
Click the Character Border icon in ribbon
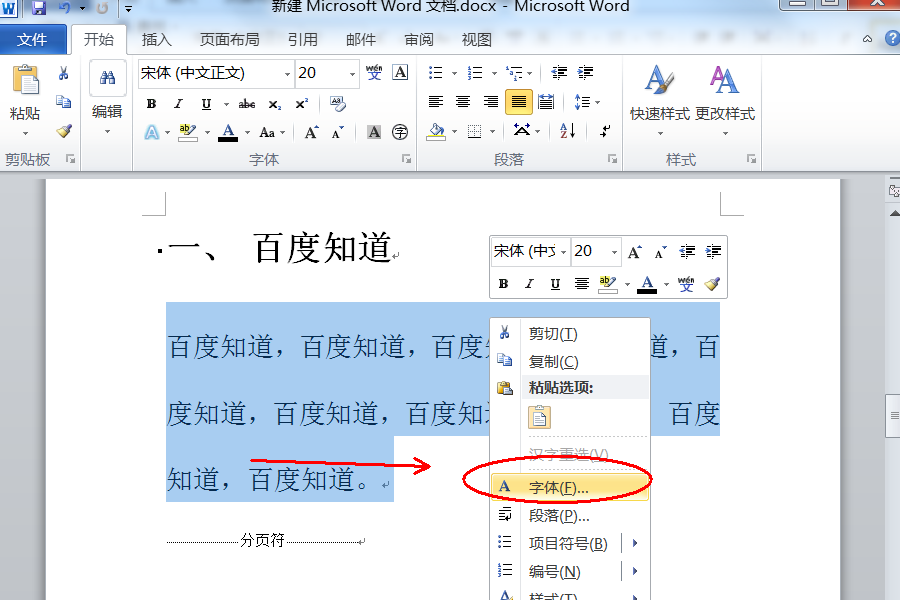(x=400, y=72)
